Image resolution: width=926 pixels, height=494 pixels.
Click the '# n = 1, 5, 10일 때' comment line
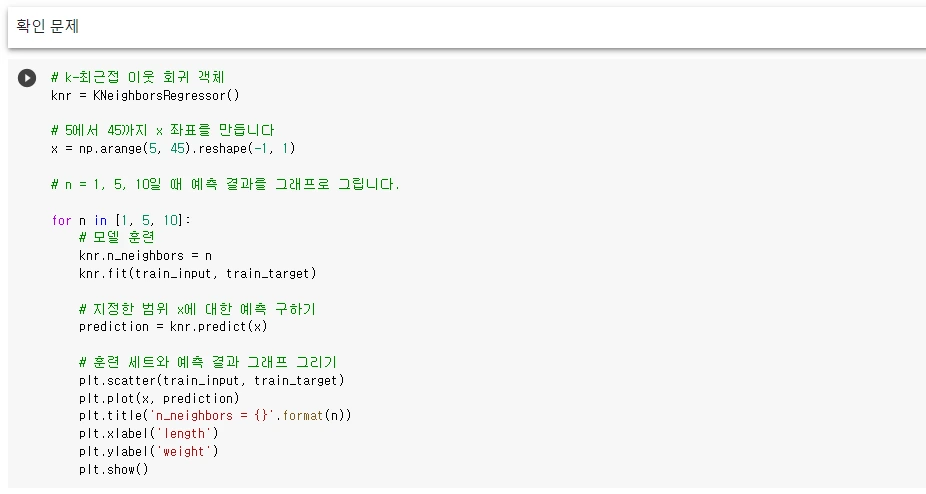(226, 184)
